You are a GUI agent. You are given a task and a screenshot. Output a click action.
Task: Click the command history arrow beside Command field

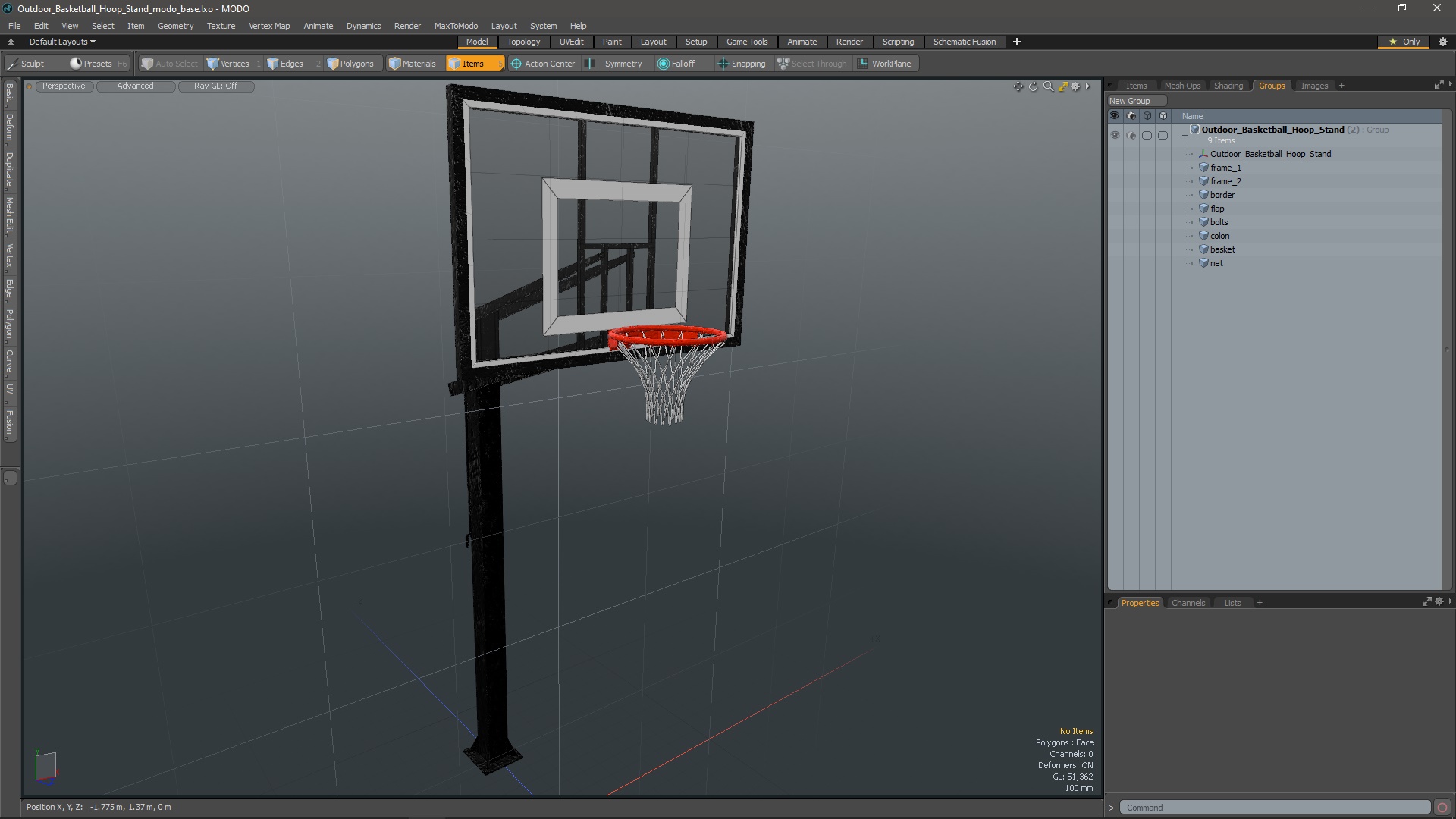coord(1112,808)
